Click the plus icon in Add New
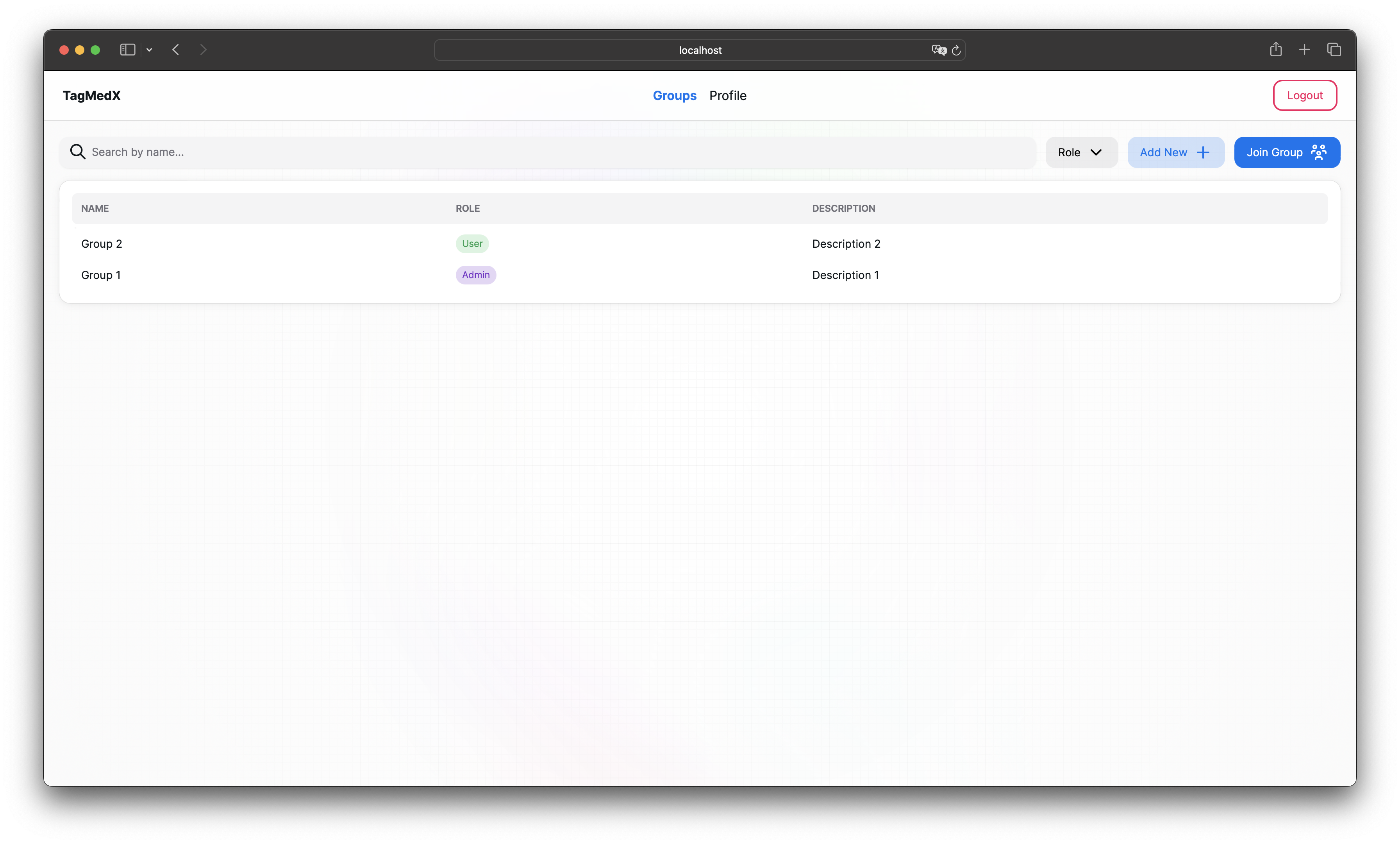Screen dimensions: 1400x844 [1203, 152]
